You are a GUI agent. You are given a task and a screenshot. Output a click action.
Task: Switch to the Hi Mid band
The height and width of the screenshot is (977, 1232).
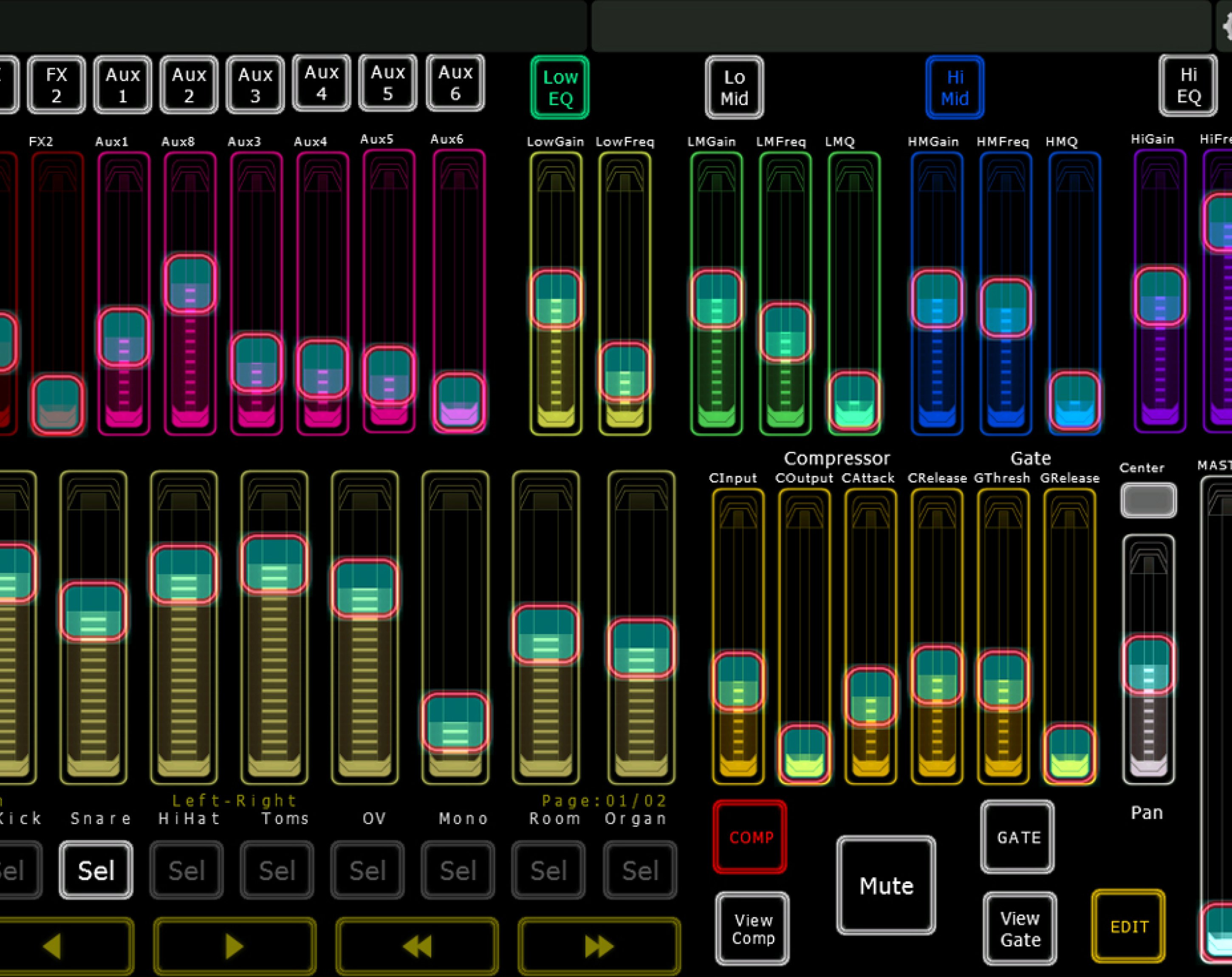(954, 88)
